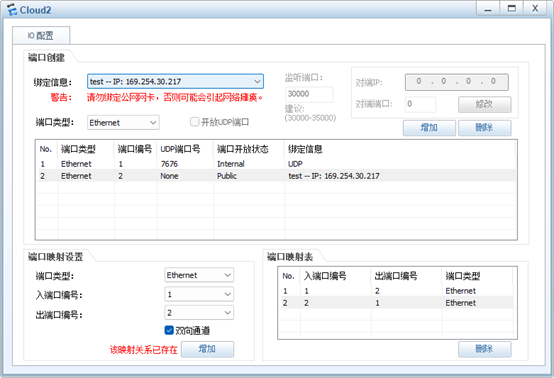Viewport: 554px width, 378px height.
Task: Click 增加 button in port creation section
Action: 429,128
